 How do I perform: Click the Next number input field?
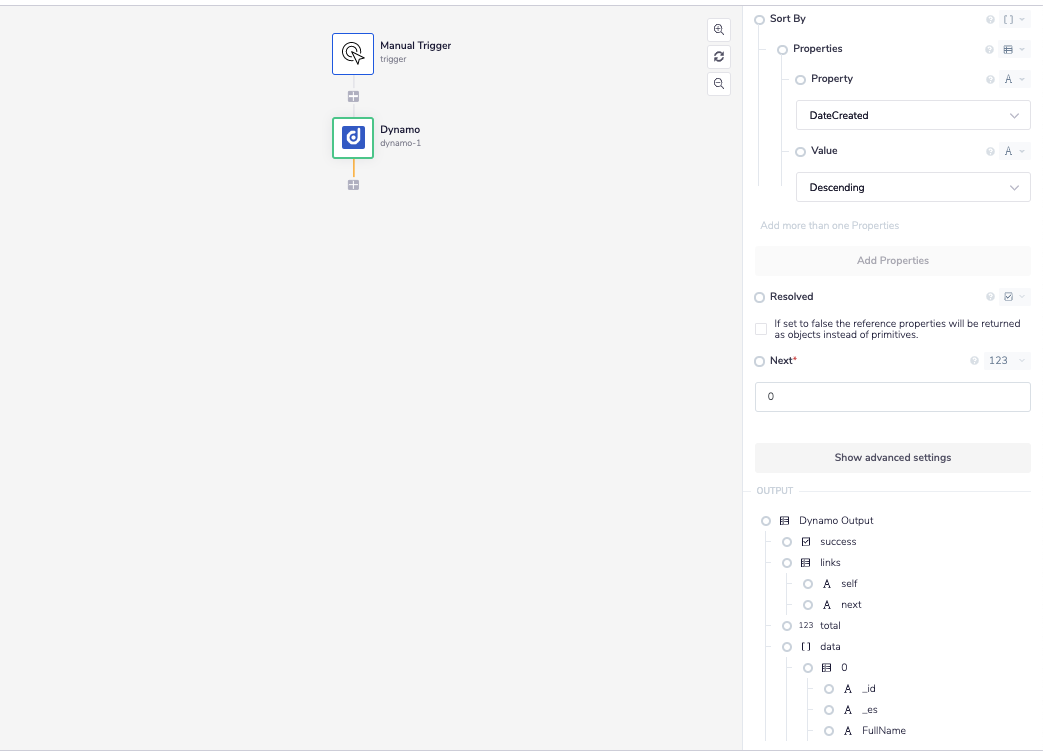pos(892,397)
